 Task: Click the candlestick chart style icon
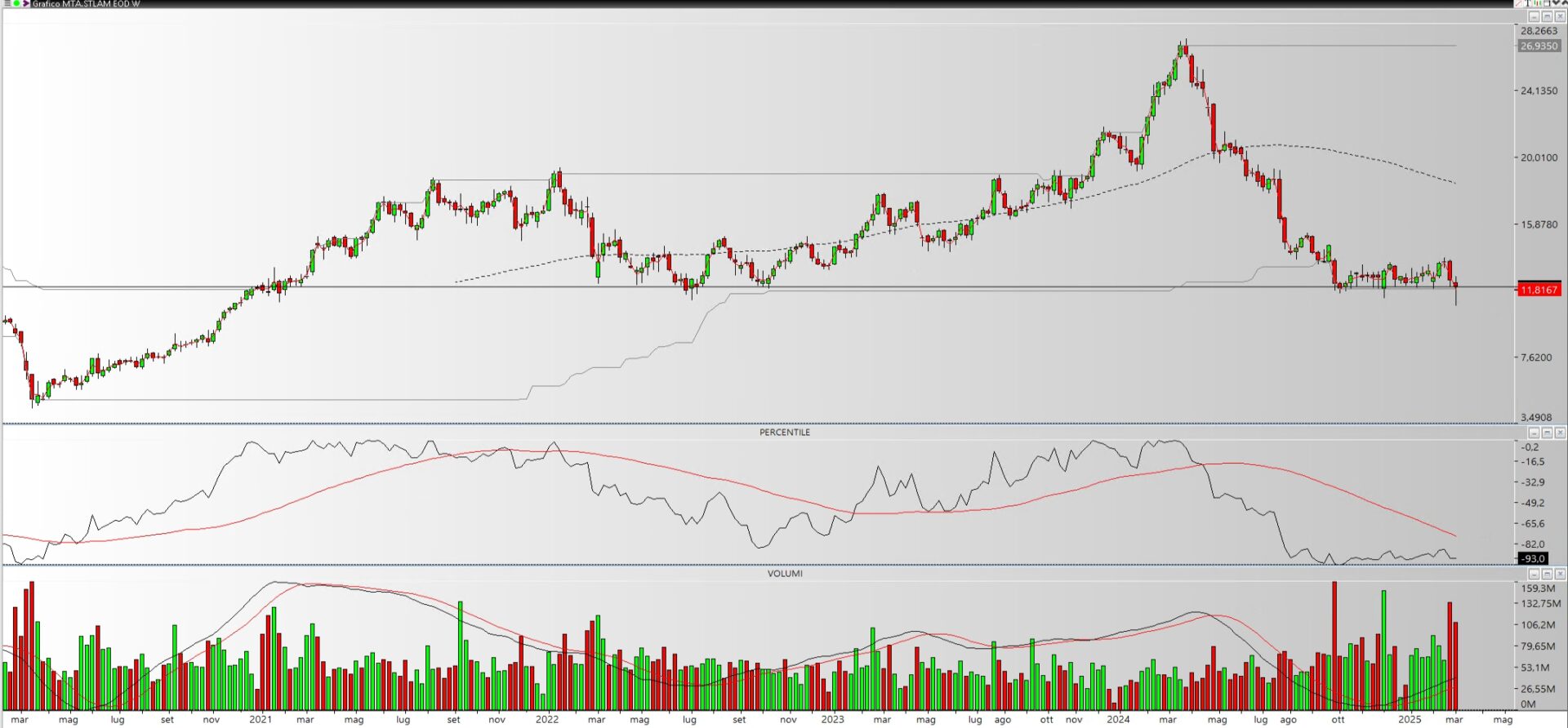[x=1538, y=3]
